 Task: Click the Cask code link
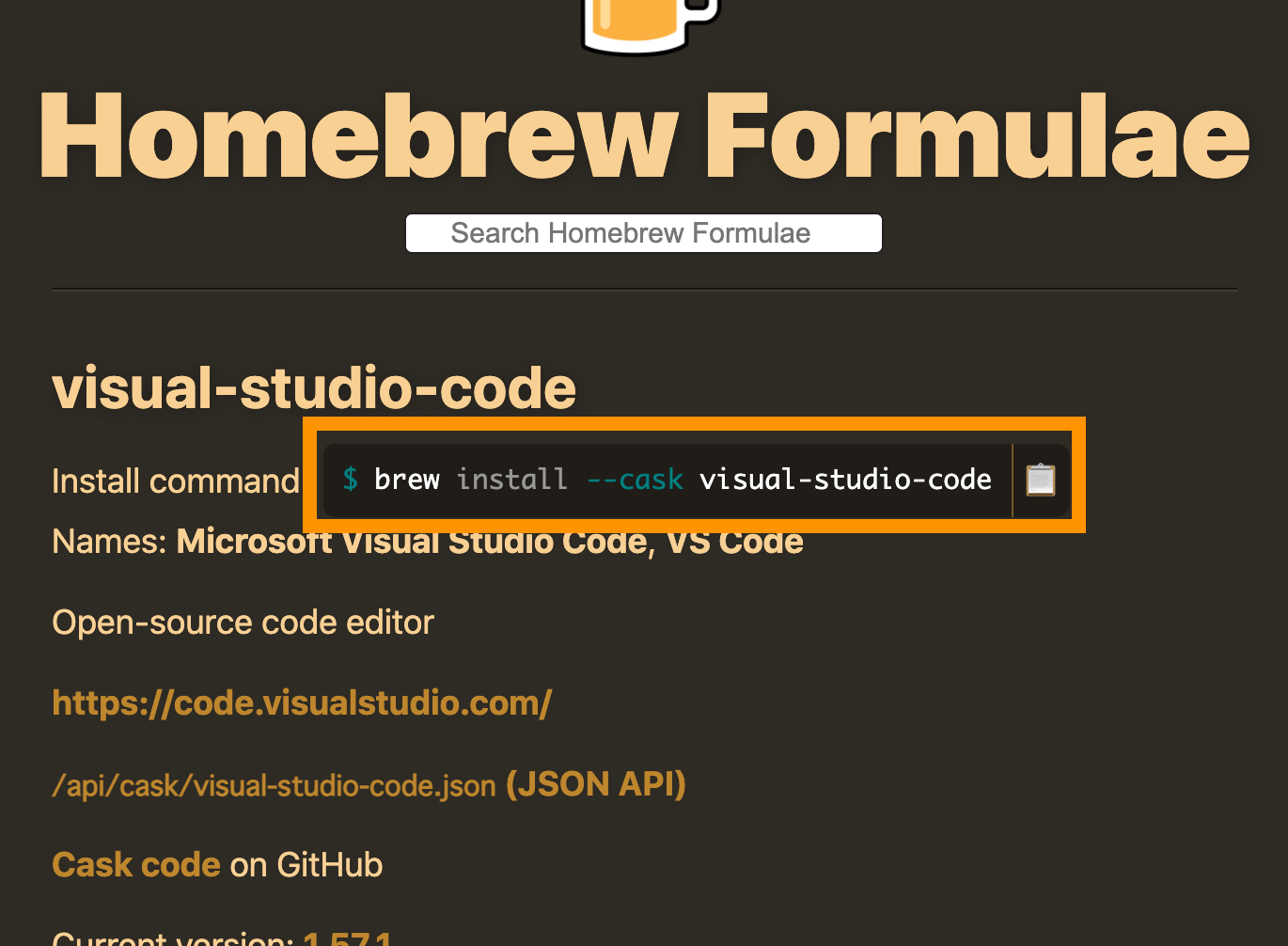coord(136,864)
